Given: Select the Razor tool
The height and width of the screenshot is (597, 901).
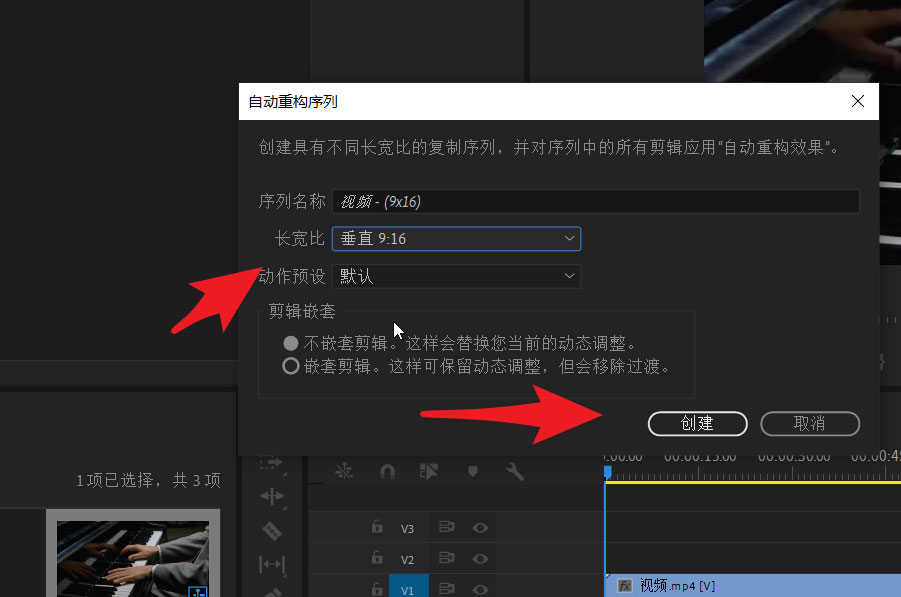Looking at the screenshot, I should tap(272, 530).
